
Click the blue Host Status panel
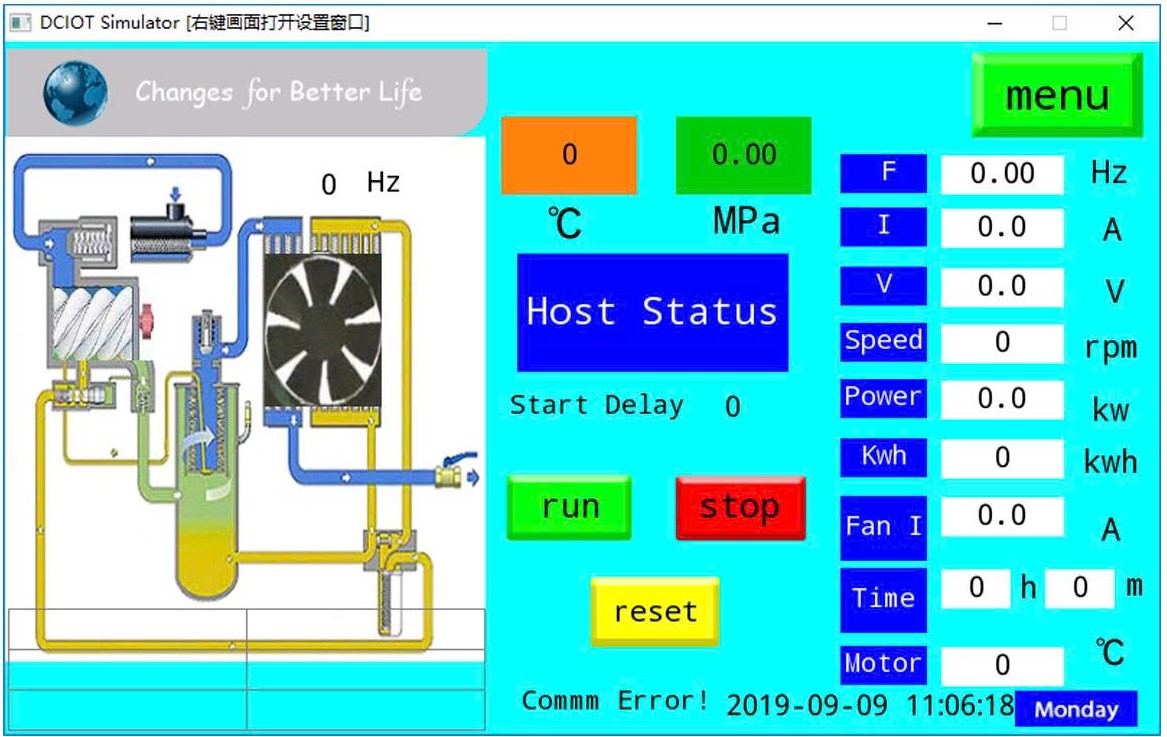(x=652, y=312)
